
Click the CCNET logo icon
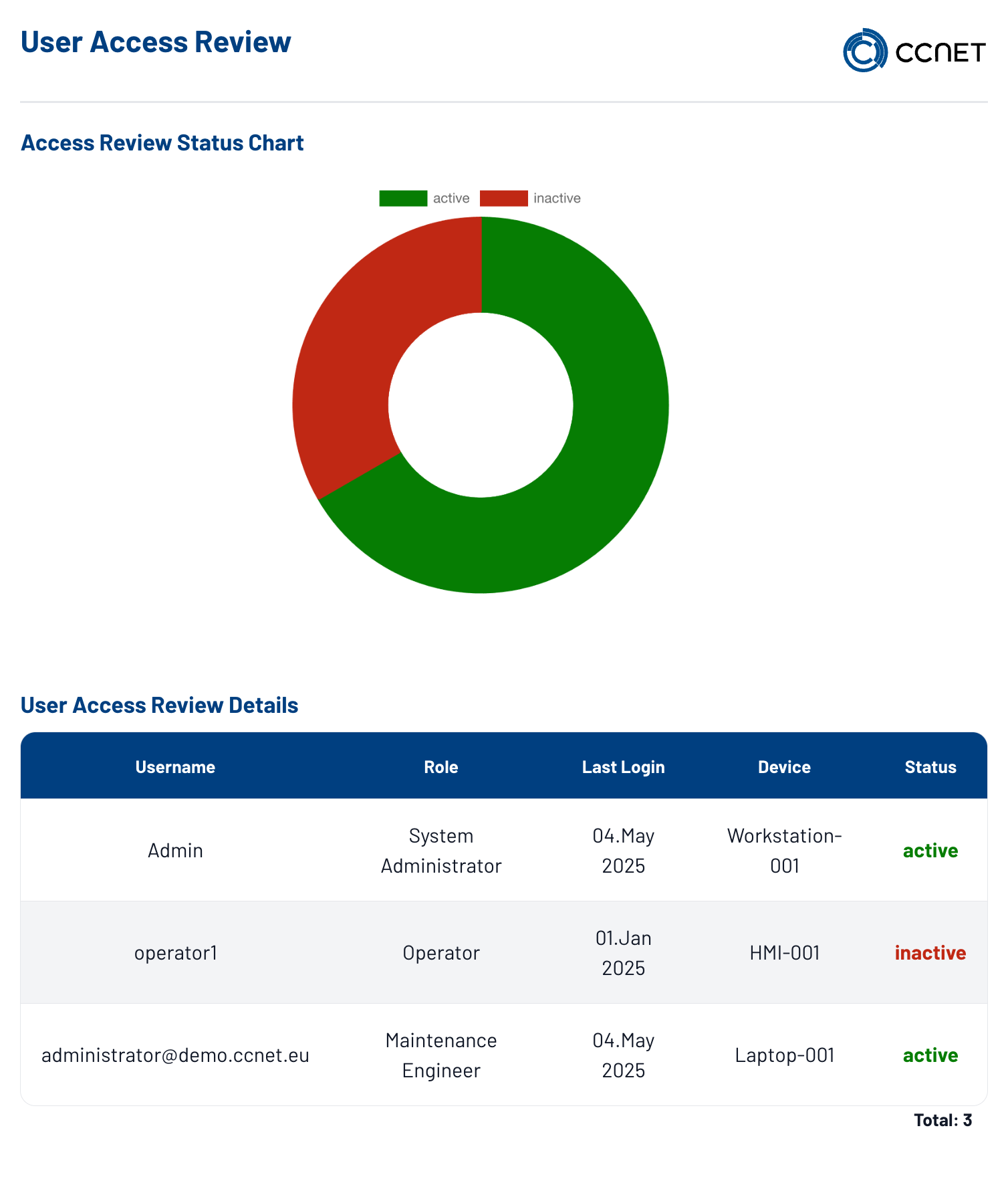(x=865, y=50)
